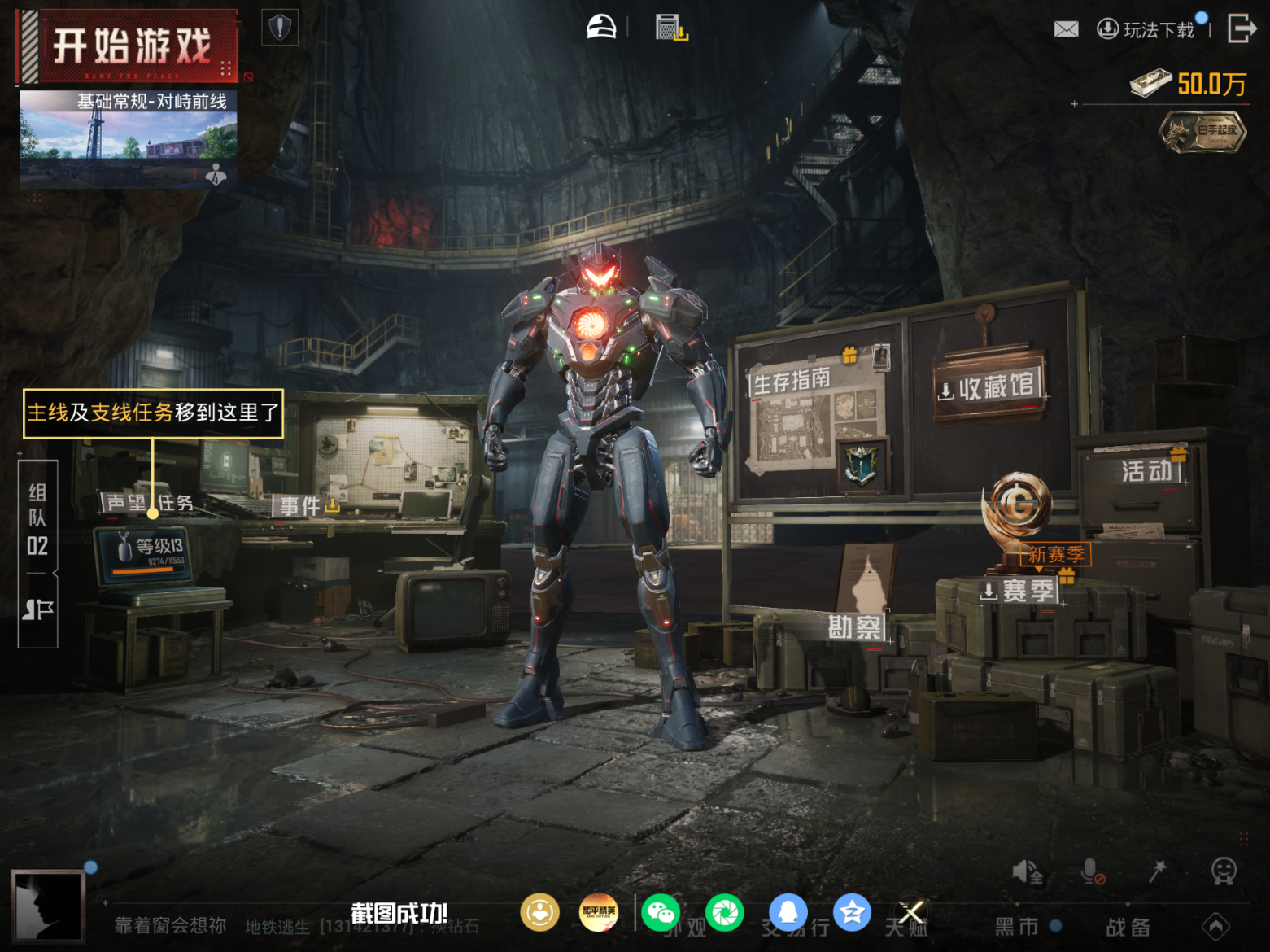
Task: Share screenshot to WeChat Moments
Action: tap(725, 912)
